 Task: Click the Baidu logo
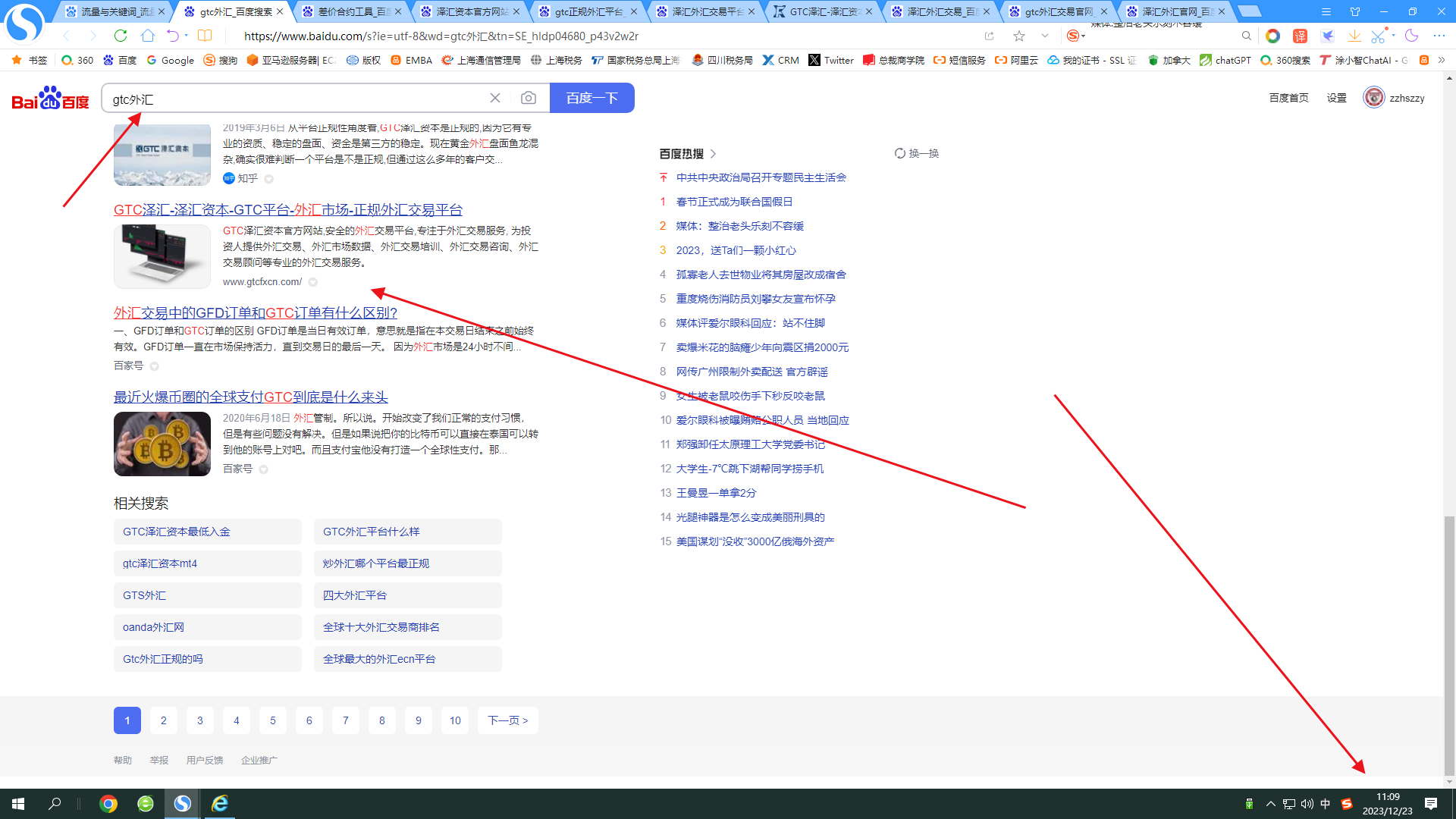click(48, 97)
